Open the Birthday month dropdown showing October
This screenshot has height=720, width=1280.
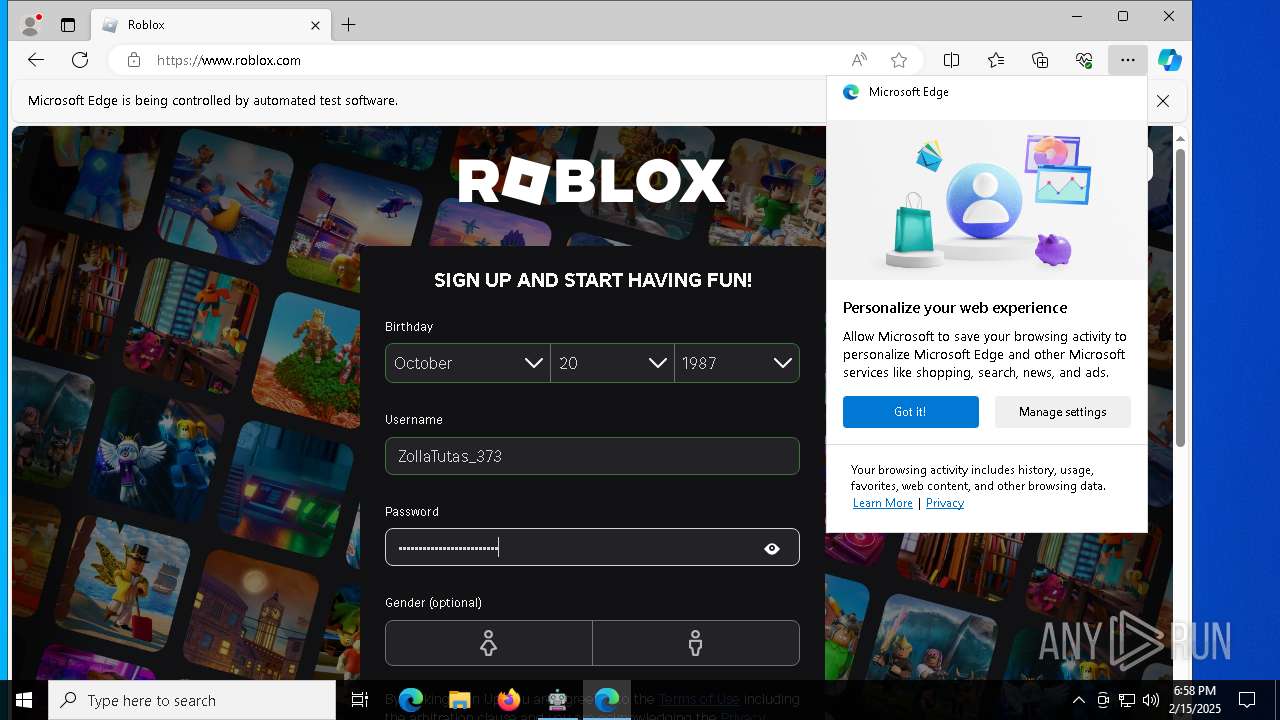468,363
